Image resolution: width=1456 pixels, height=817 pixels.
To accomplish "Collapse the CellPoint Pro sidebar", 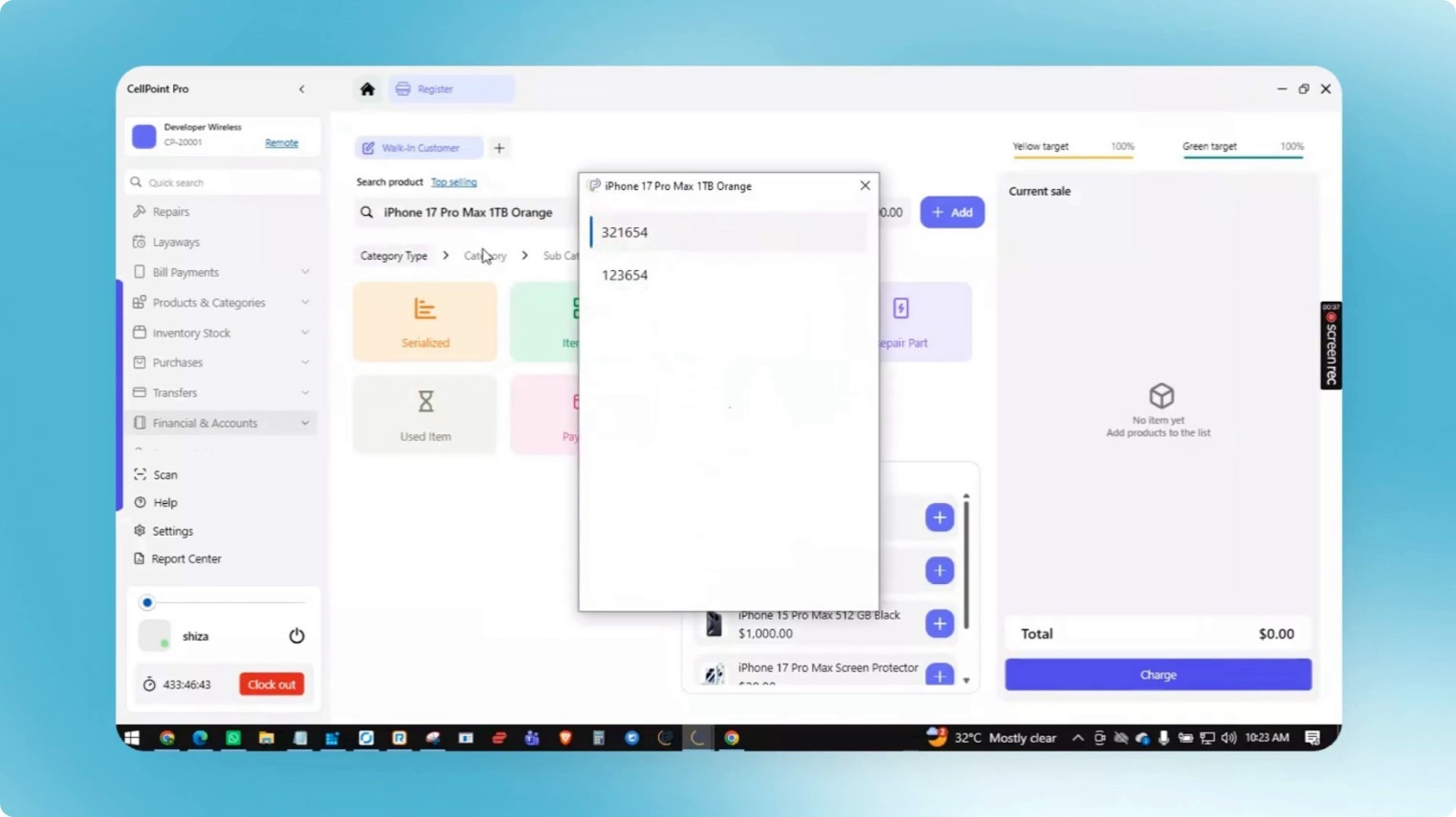I will click(x=302, y=89).
